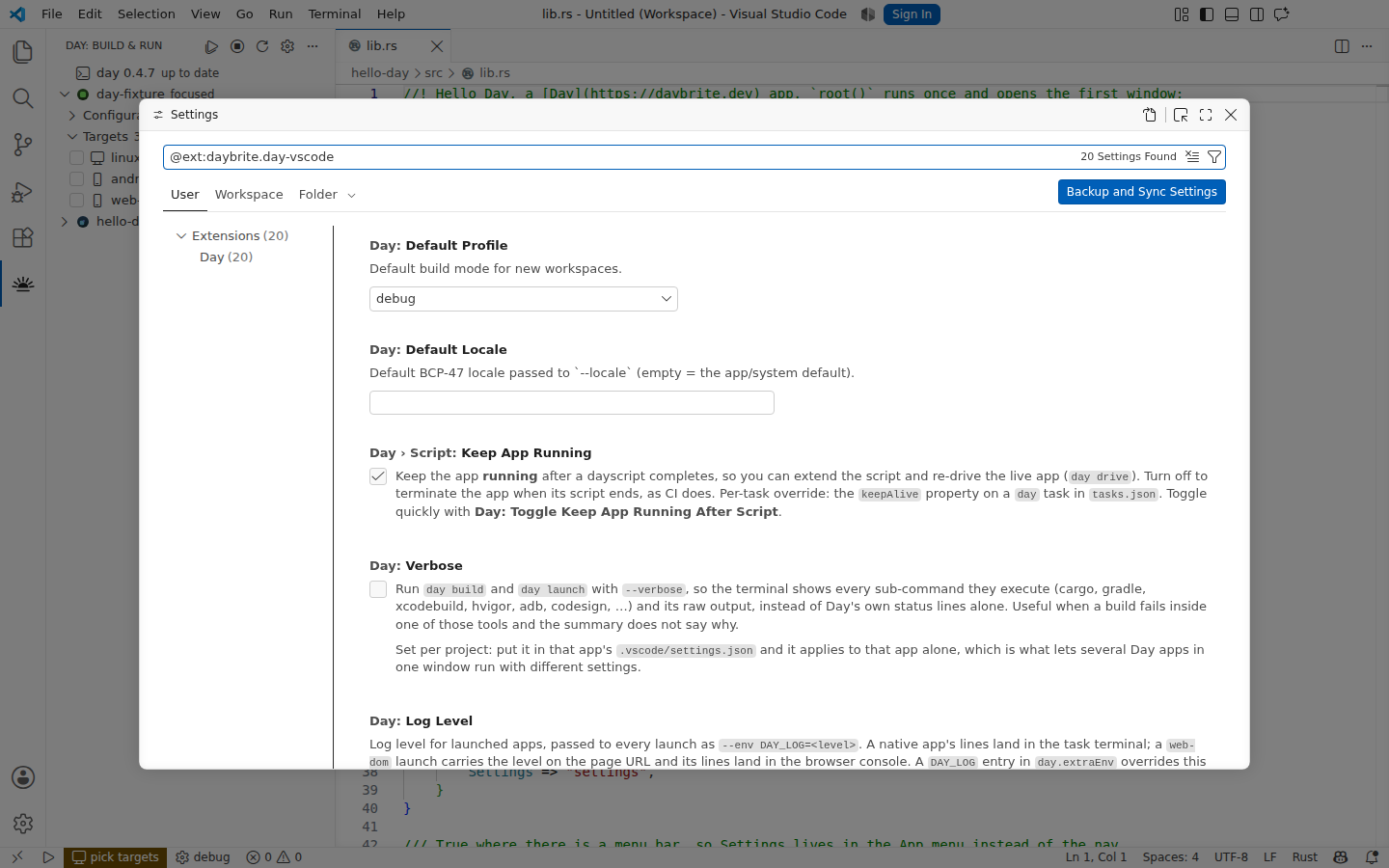This screenshot has width=1389, height=868.
Task: Expand the hello-day project node
Action: click(x=65, y=222)
